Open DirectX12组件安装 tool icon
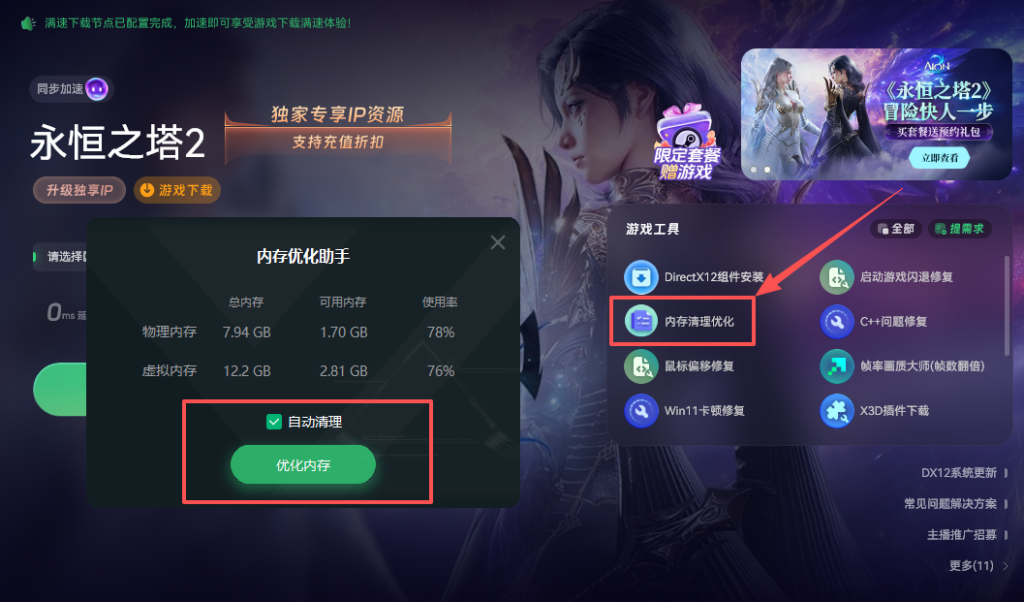1024x602 pixels. 641,277
